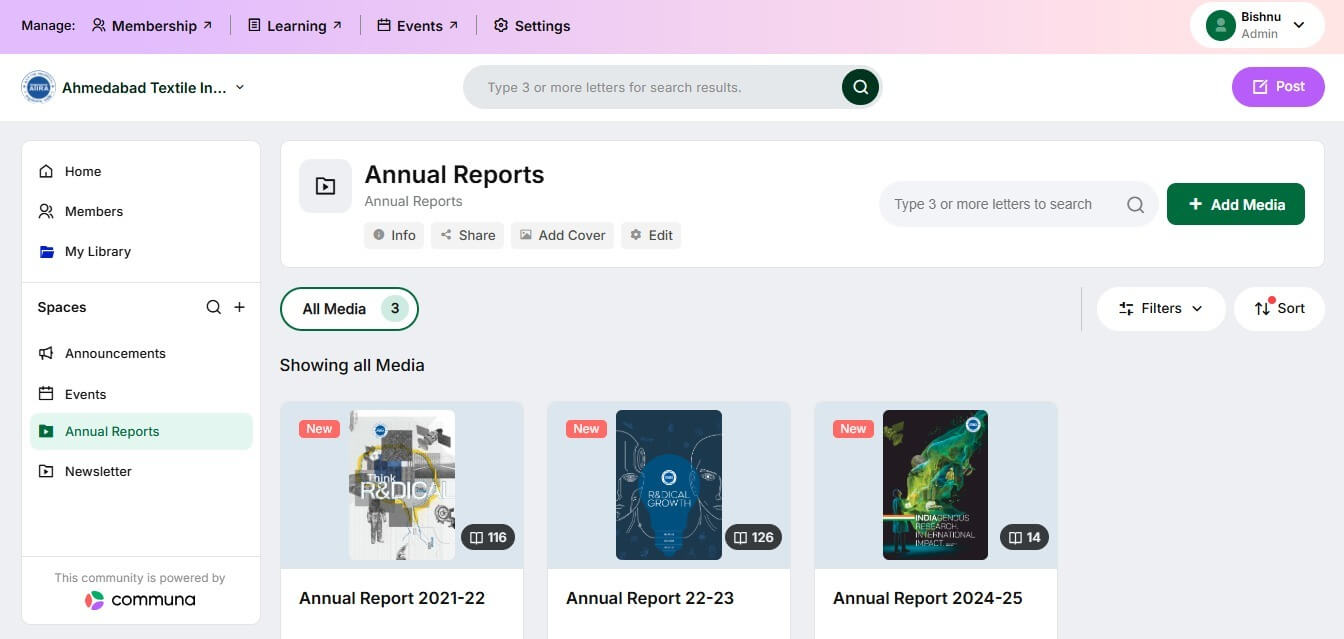Click the Annual Reports folder icon in header
1344x639 pixels.
(x=325, y=185)
